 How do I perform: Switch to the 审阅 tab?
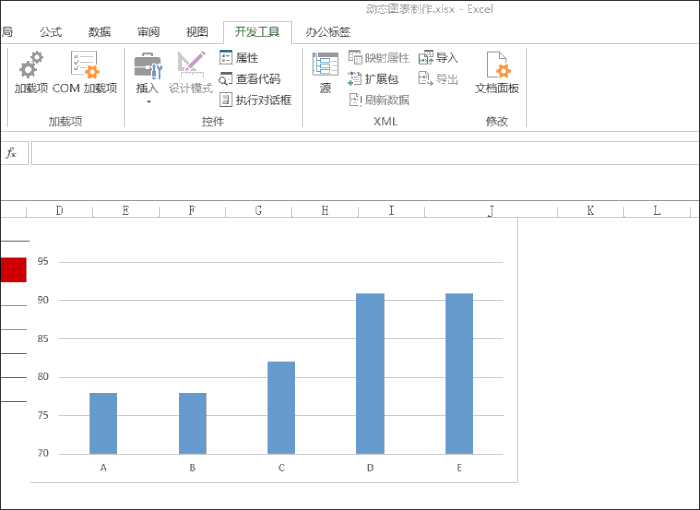coord(148,32)
